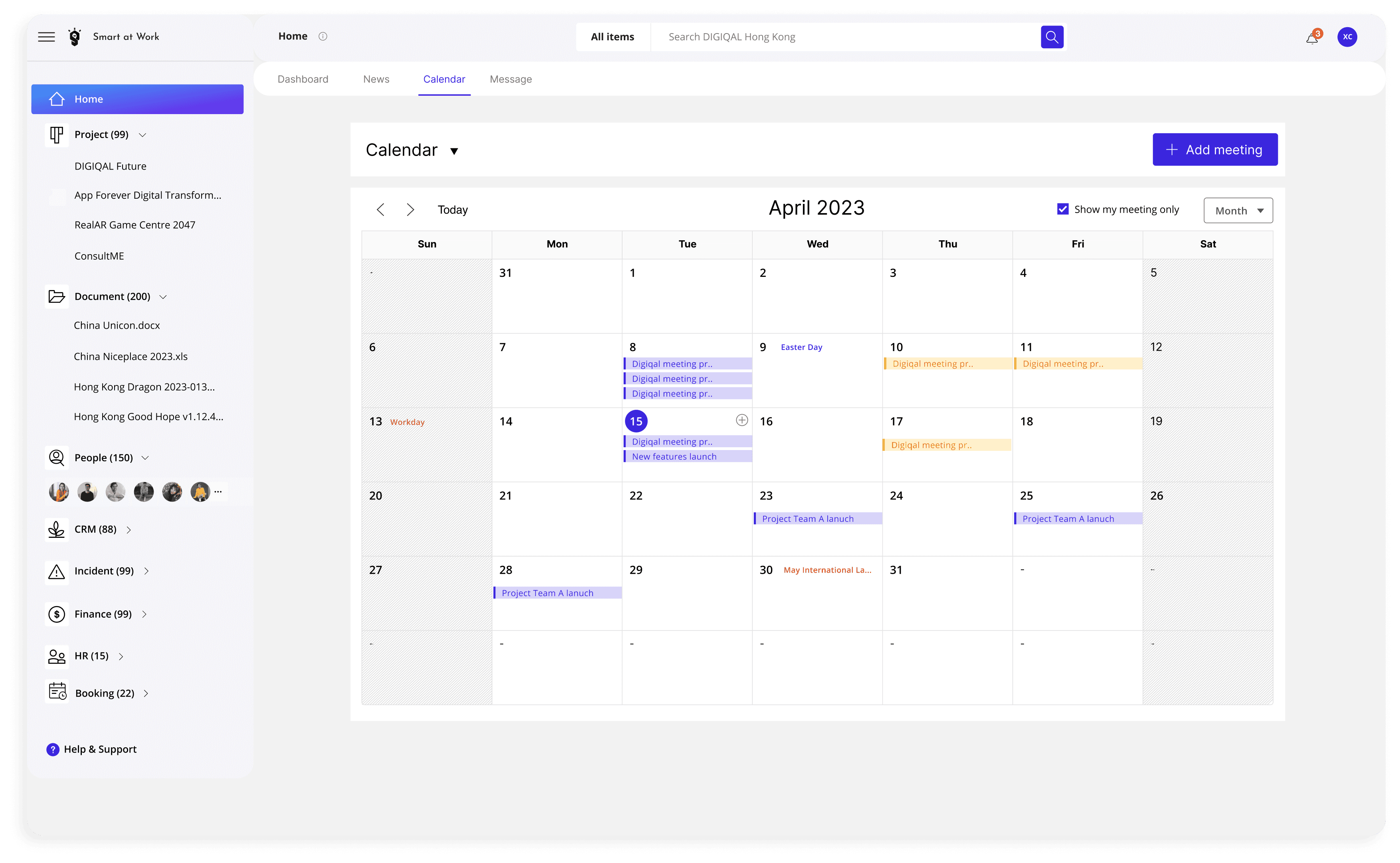Uncheck Show my meeting only checkbox
This screenshot has width=1400, height=863.
tap(1063, 209)
